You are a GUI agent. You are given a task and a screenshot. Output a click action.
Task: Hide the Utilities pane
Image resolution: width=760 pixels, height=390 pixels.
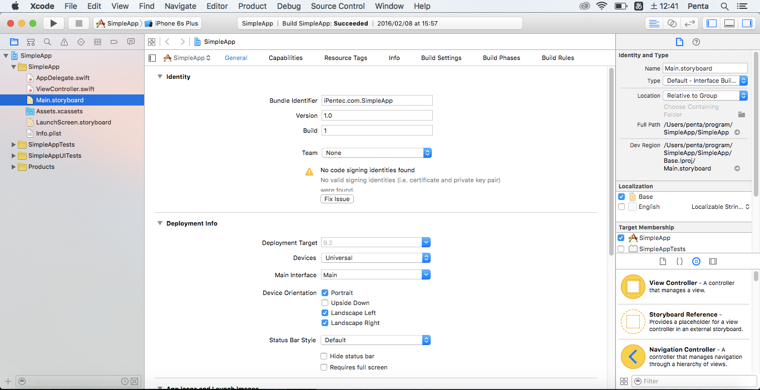pyautogui.click(x=746, y=23)
